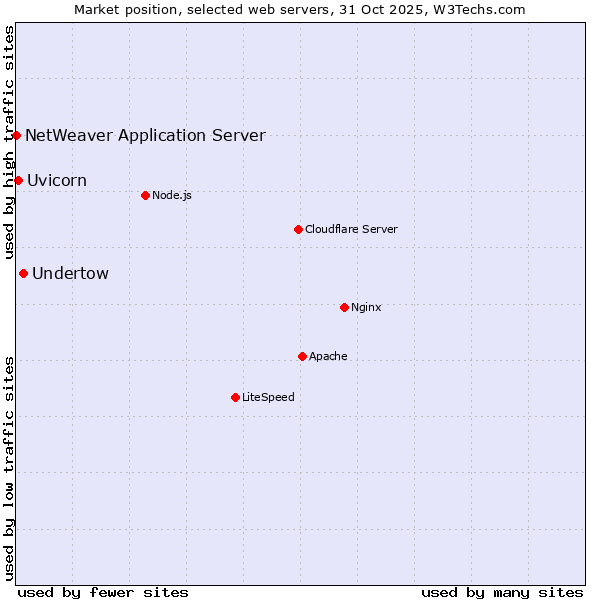This screenshot has width=600, height=600.
Task: Click the 'used by many sites' axis label
Action: pos(502,592)
